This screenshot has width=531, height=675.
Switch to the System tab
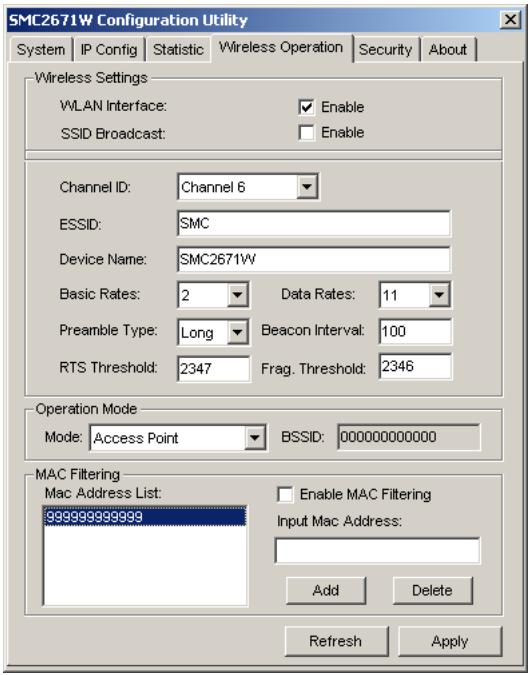click(x=40, y=50)
